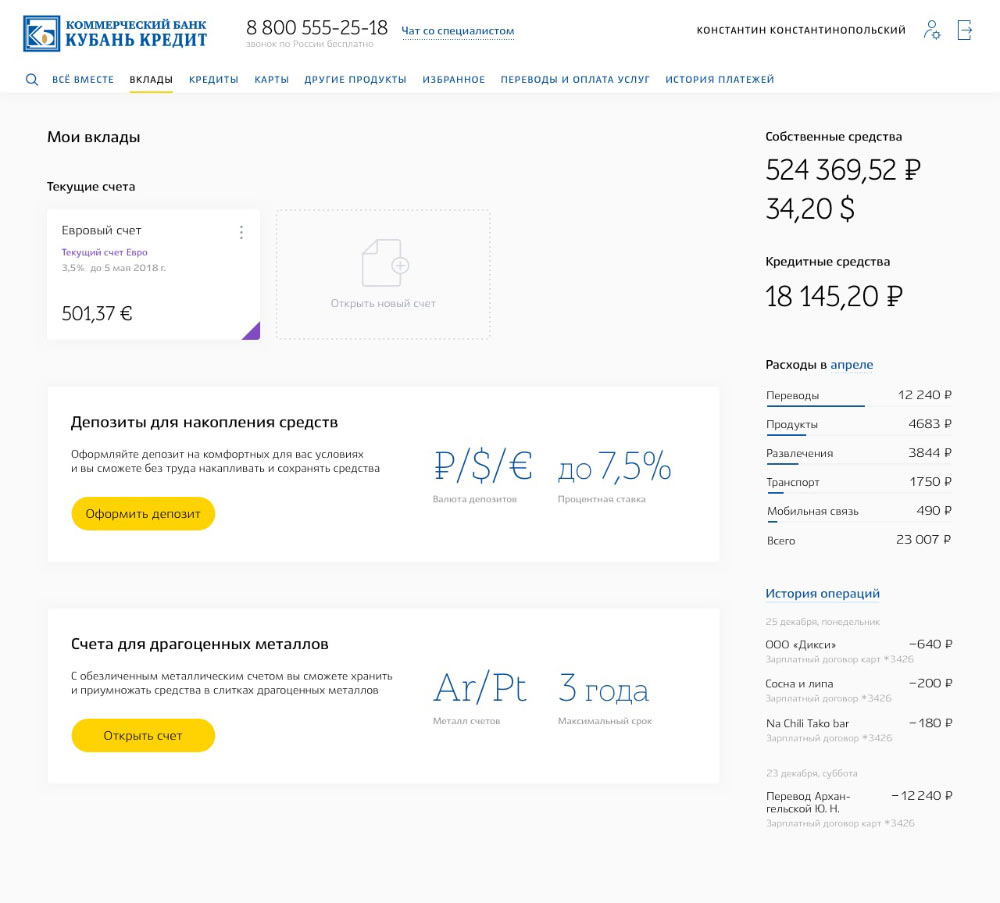This screenshot has height=903, width=1000.
Task: Open the Кредиты tab
Action: click(x=213, y=80)
